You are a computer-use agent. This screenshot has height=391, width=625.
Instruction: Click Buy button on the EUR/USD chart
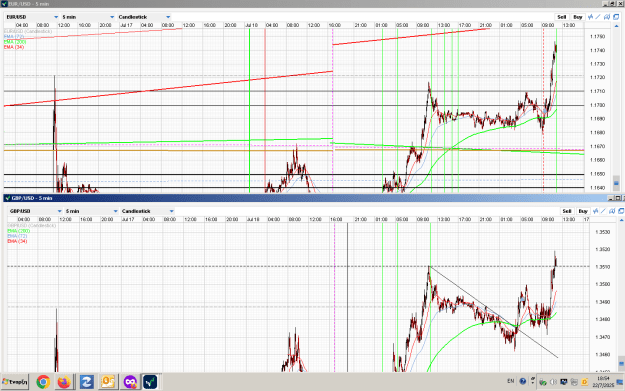click(578, 17)
